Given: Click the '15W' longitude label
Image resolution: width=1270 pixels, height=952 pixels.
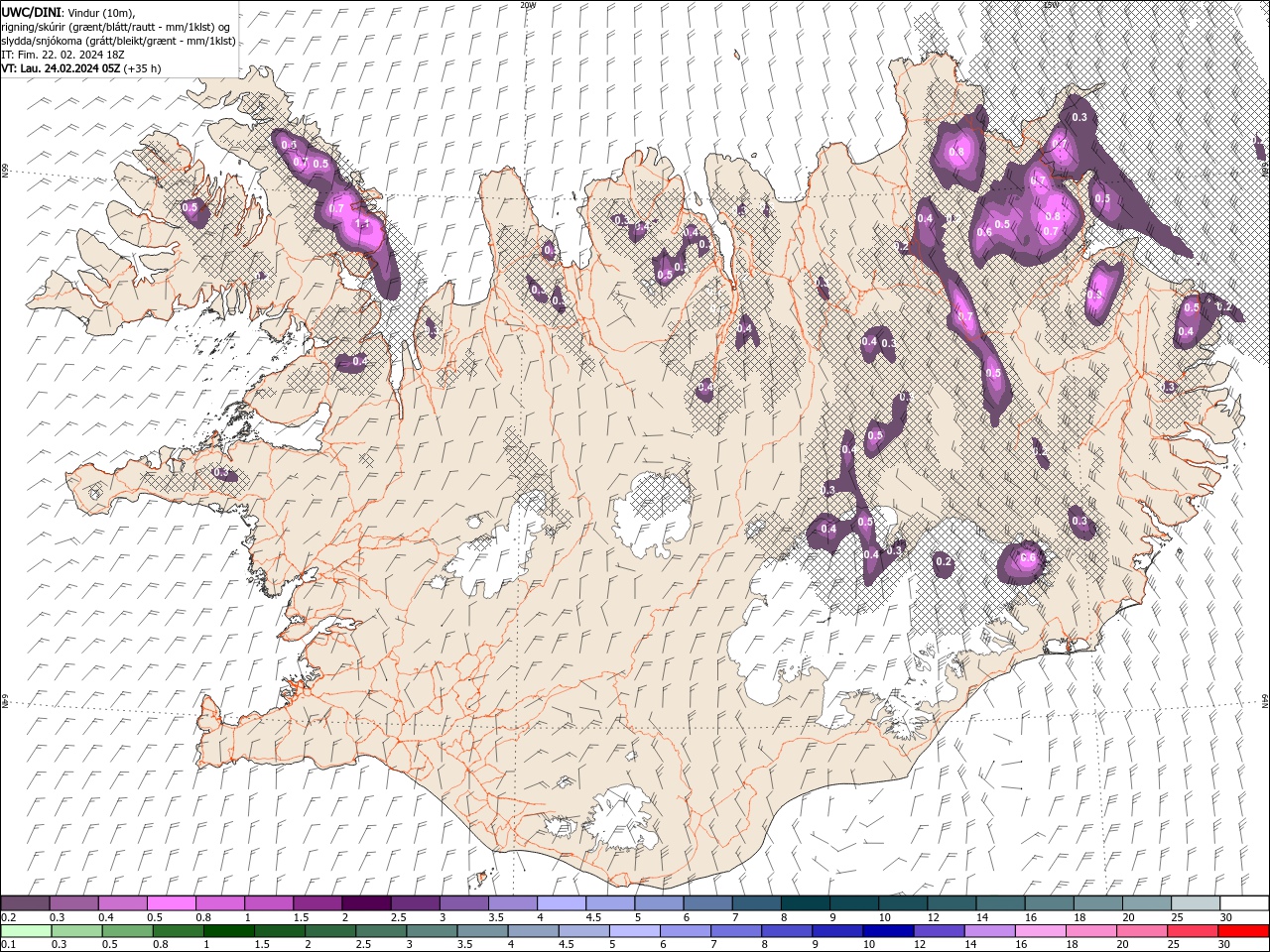Looking at the screenshot, I should coord(1051,5).
